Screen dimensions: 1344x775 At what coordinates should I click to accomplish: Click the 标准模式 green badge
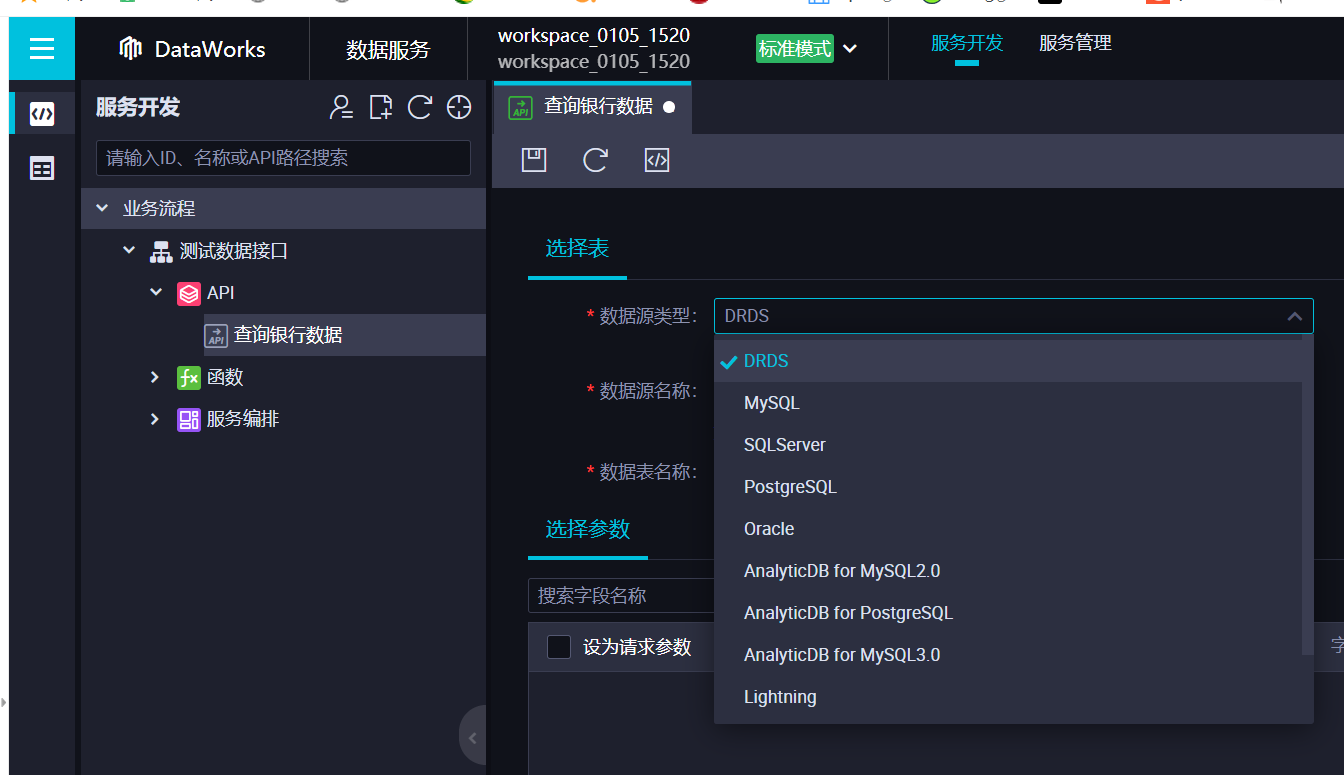coord(795,49)
